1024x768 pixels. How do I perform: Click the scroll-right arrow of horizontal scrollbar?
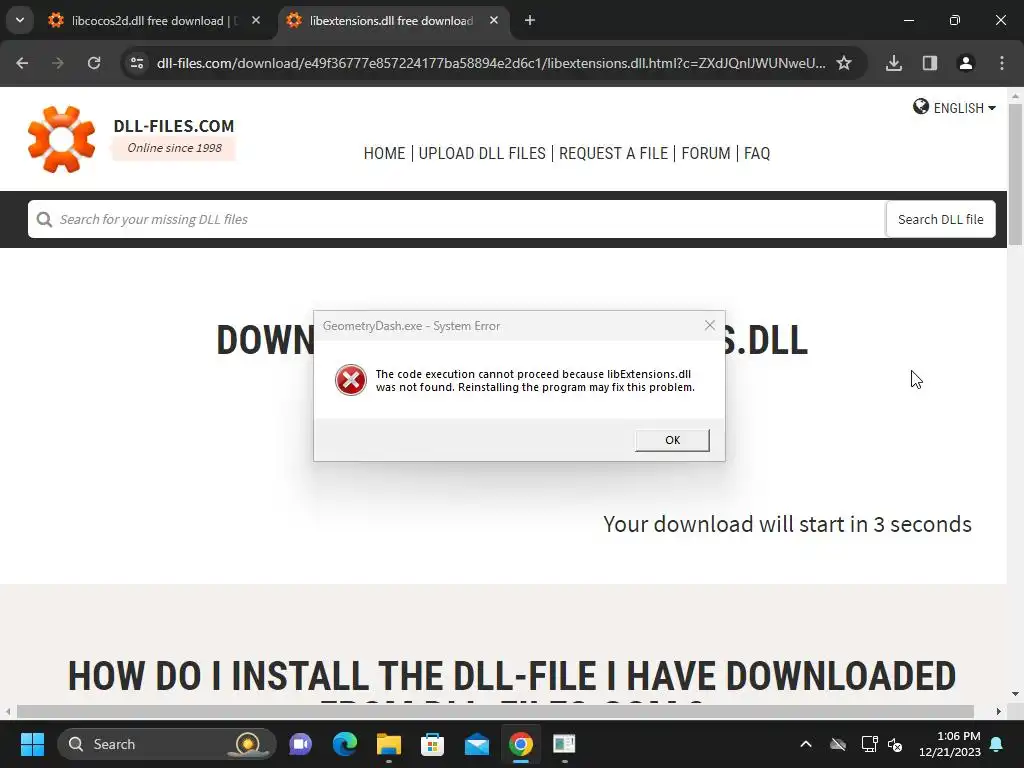click(x=999, y=711)
